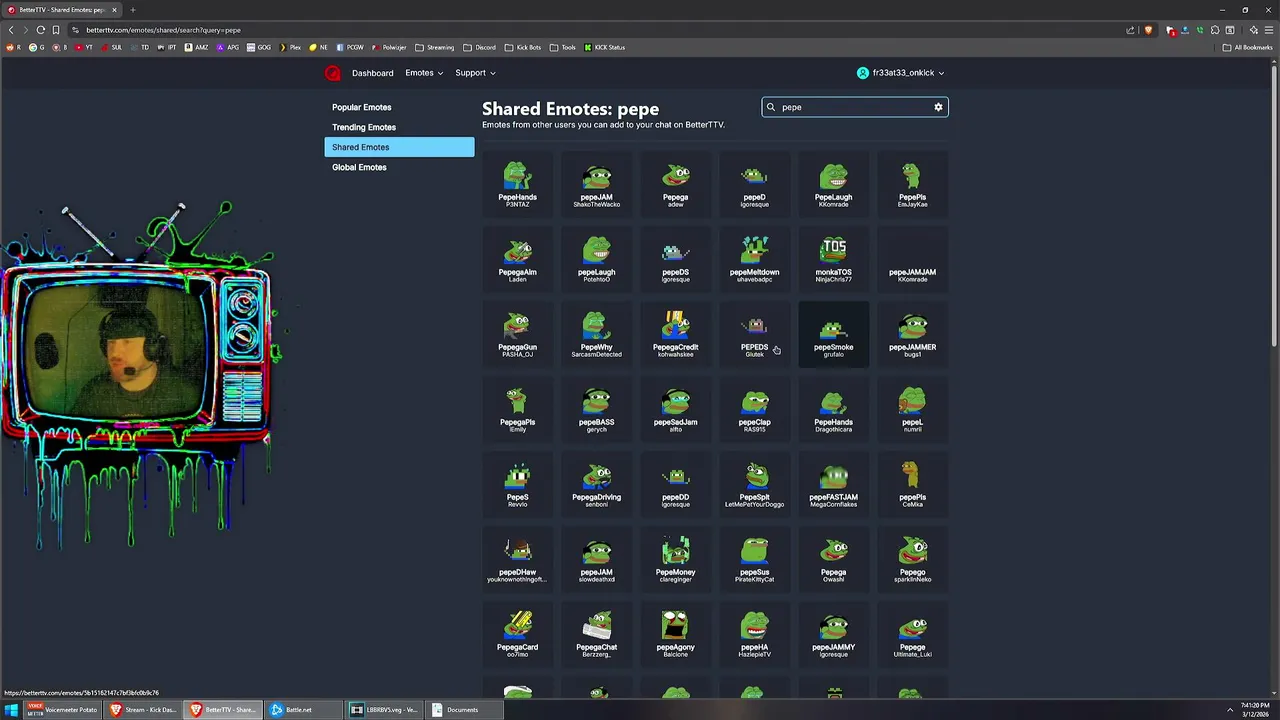Open the Kick Bots bookmarks folder
The width and height of the screenshot is (1280, 720).
tap(523, 47)
